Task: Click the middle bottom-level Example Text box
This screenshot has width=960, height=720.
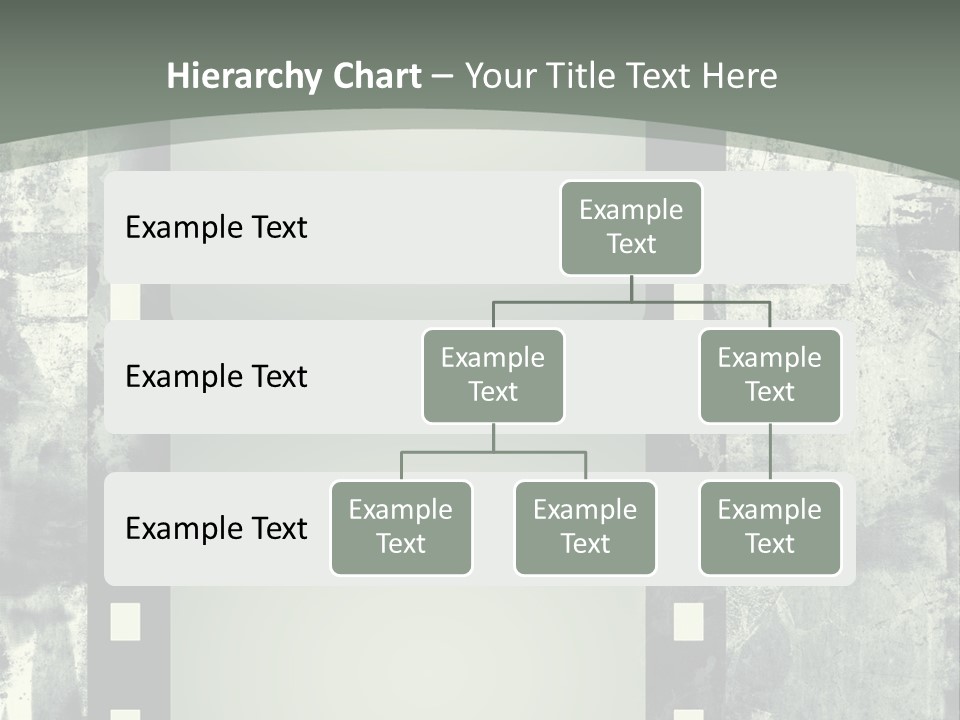Action: tap(585, 528)
